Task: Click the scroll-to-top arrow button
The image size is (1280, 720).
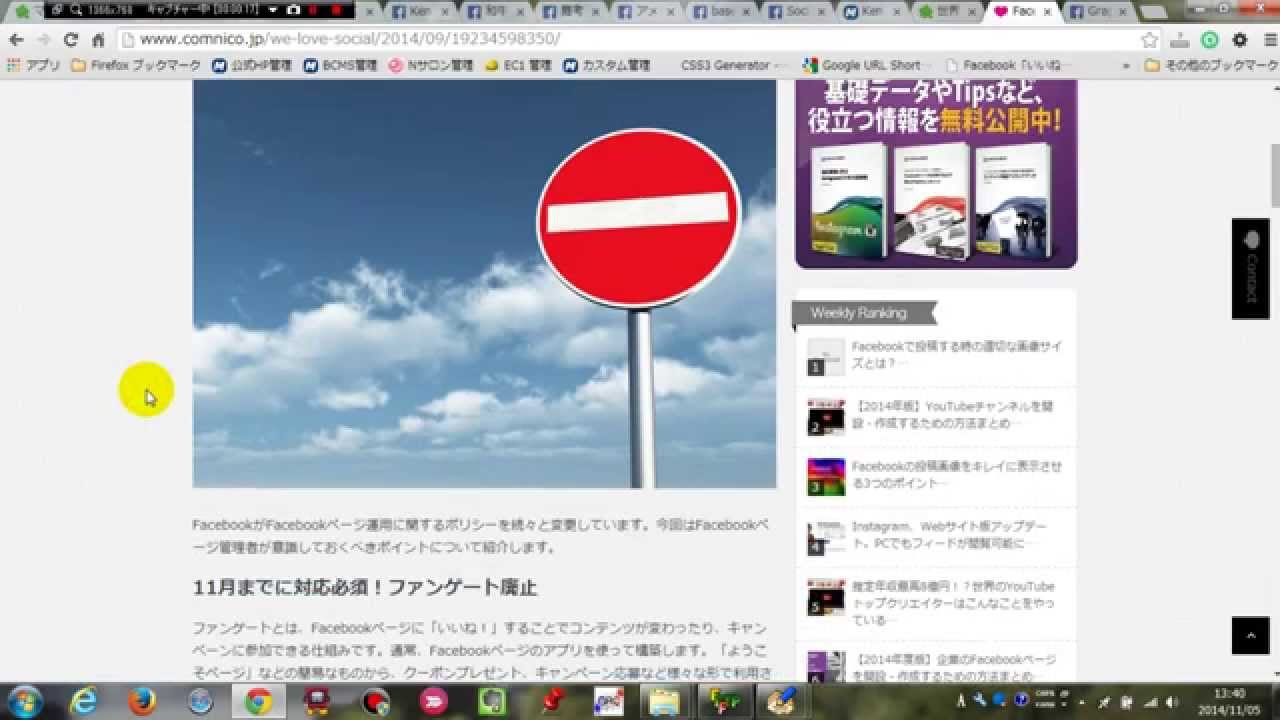Action: 1250,635
